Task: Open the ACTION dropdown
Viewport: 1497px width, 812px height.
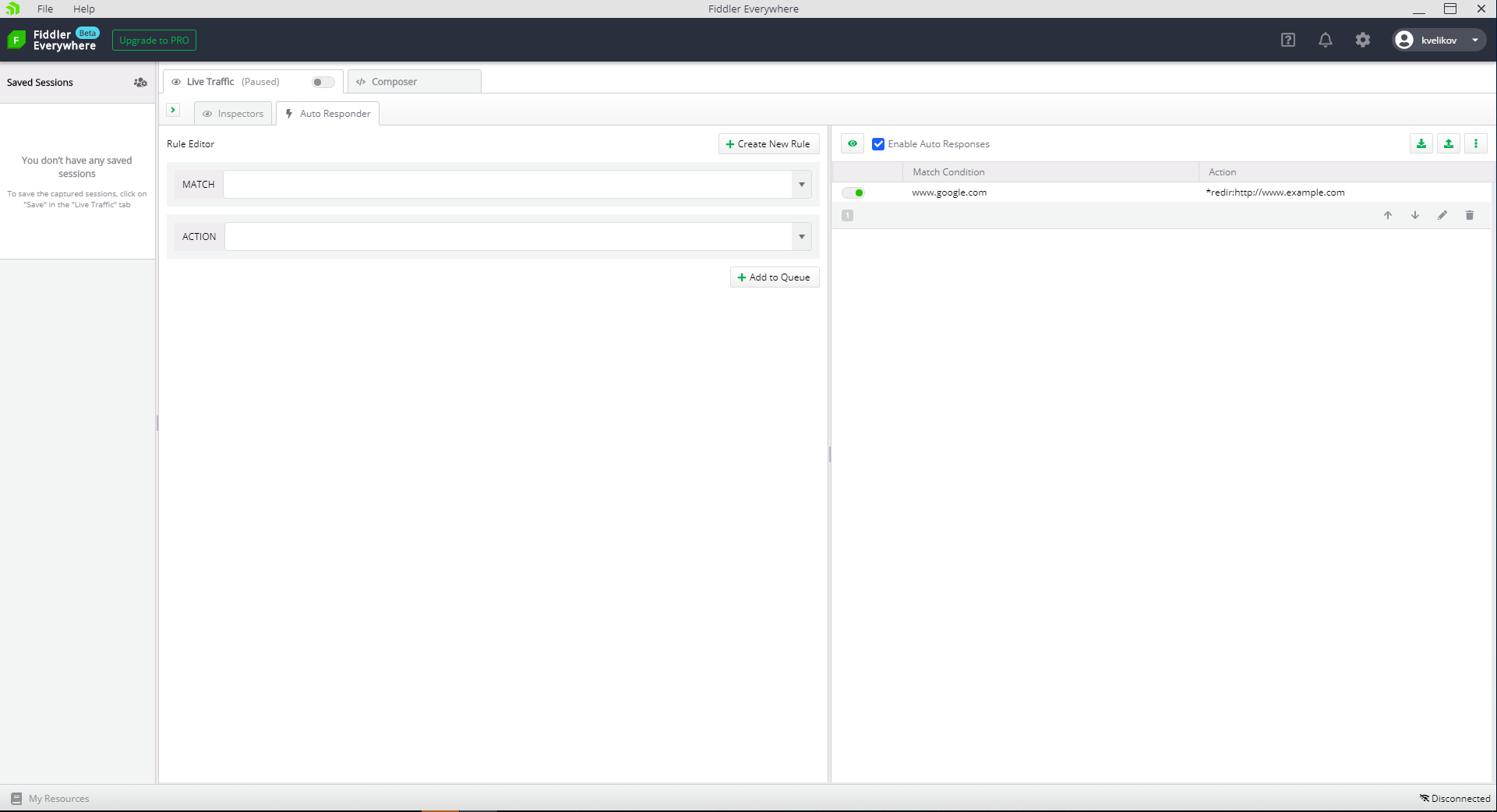Action: coord(801,236)
